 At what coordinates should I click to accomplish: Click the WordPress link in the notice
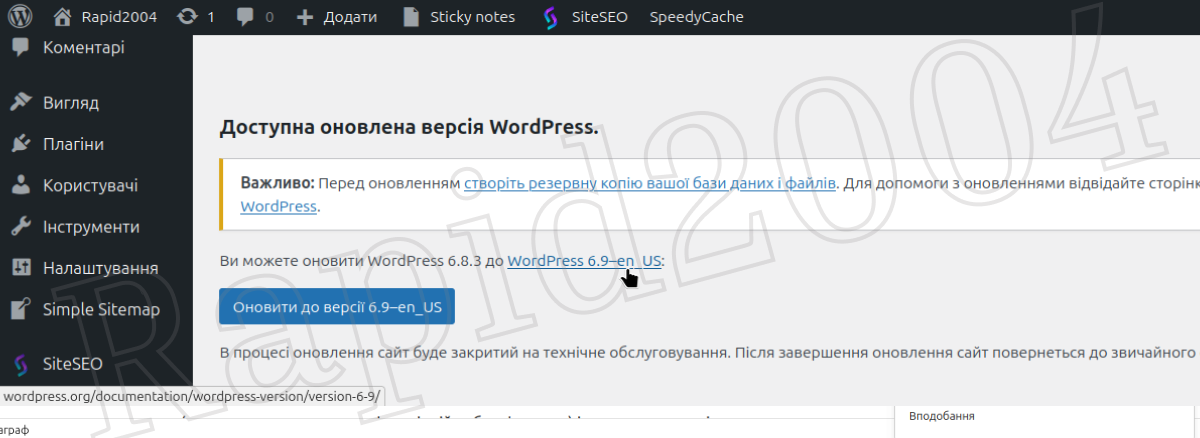point(278,207)
